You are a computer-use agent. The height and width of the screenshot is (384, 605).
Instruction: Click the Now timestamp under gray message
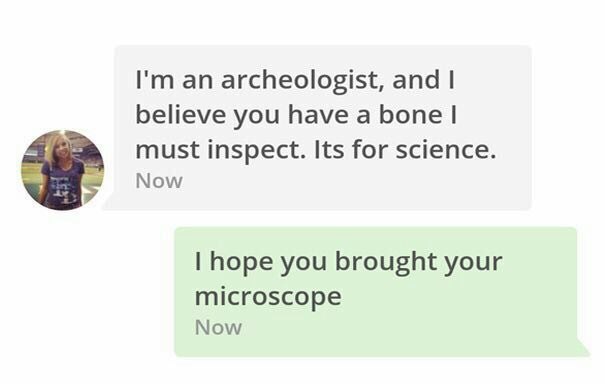point(159,181)
